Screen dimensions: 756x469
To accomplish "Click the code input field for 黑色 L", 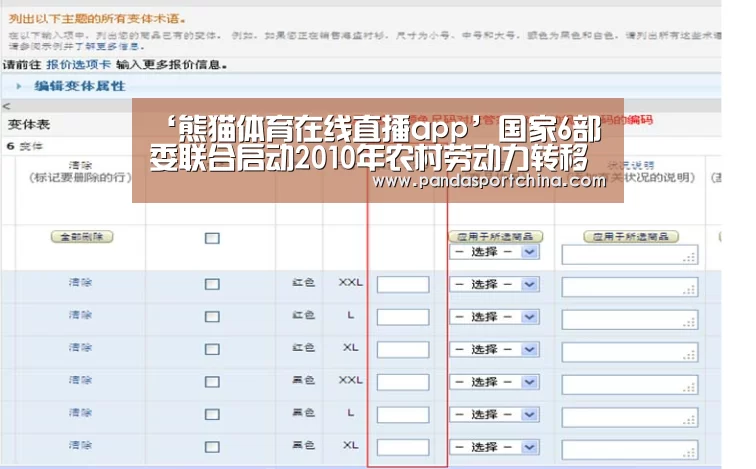I will click(x=403, y=415).
